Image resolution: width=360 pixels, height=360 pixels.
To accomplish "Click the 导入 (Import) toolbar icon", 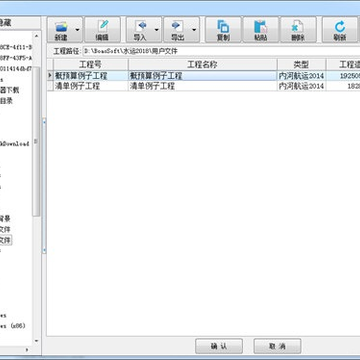I will click(x=140, y=30).
